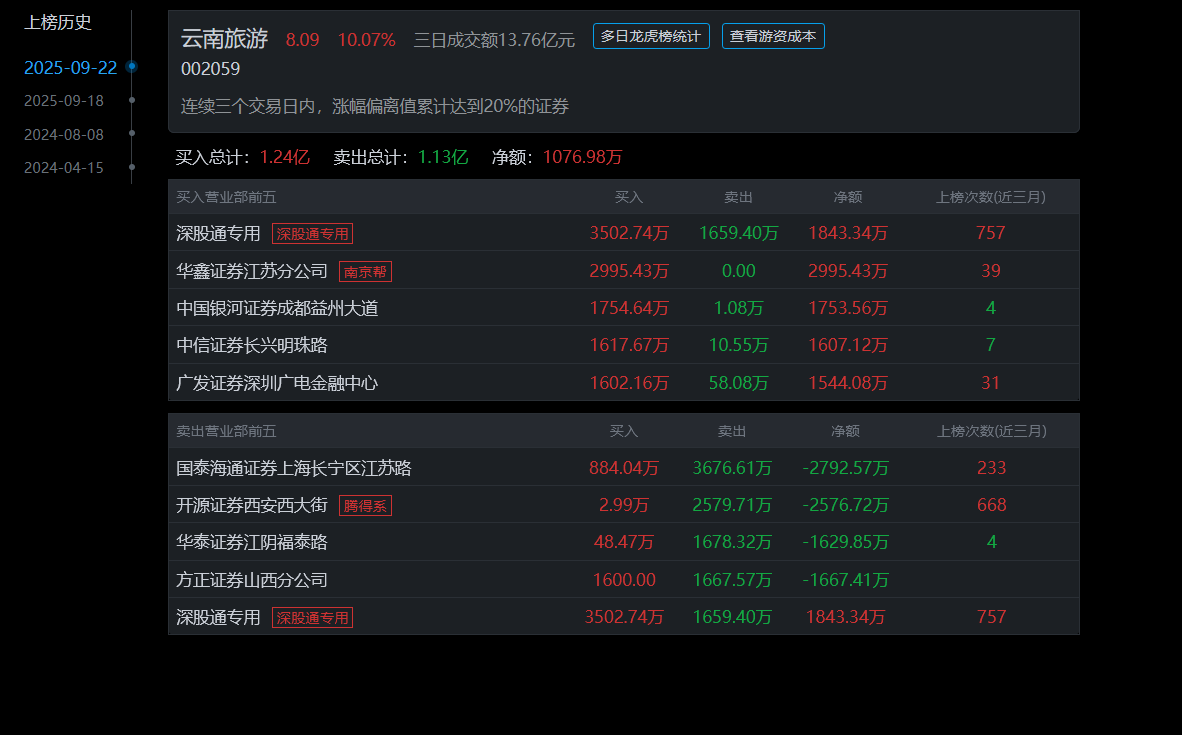Open 中信证券长兴明珠路 broker row

[x=623, y=345]
